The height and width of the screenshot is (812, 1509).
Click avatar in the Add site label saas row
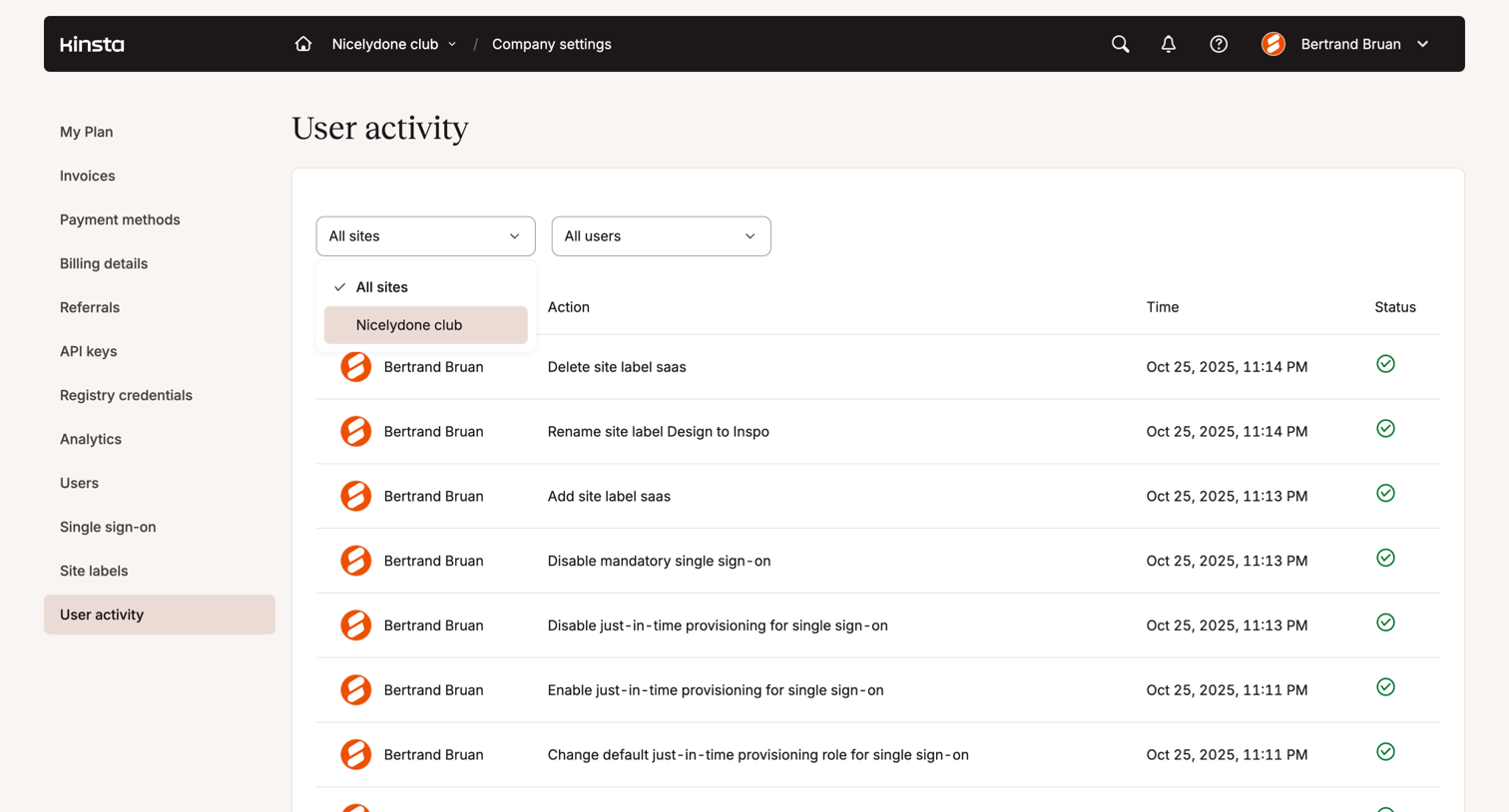point(356,497)
